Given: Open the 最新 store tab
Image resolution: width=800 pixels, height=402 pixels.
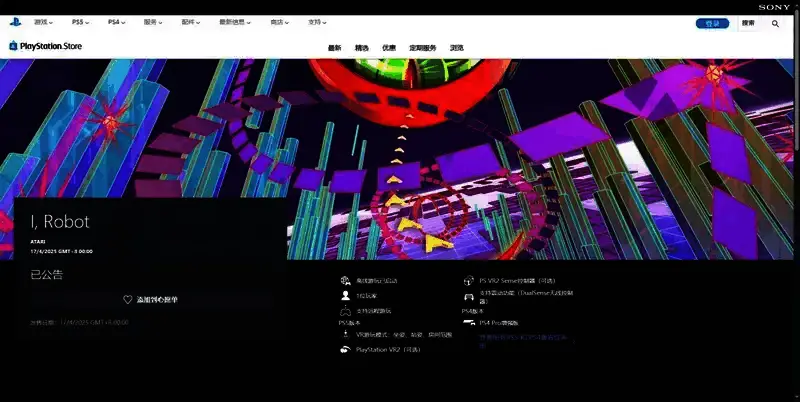Looking at the screenshot, I should pyautogui.click(x=334, y=47).
